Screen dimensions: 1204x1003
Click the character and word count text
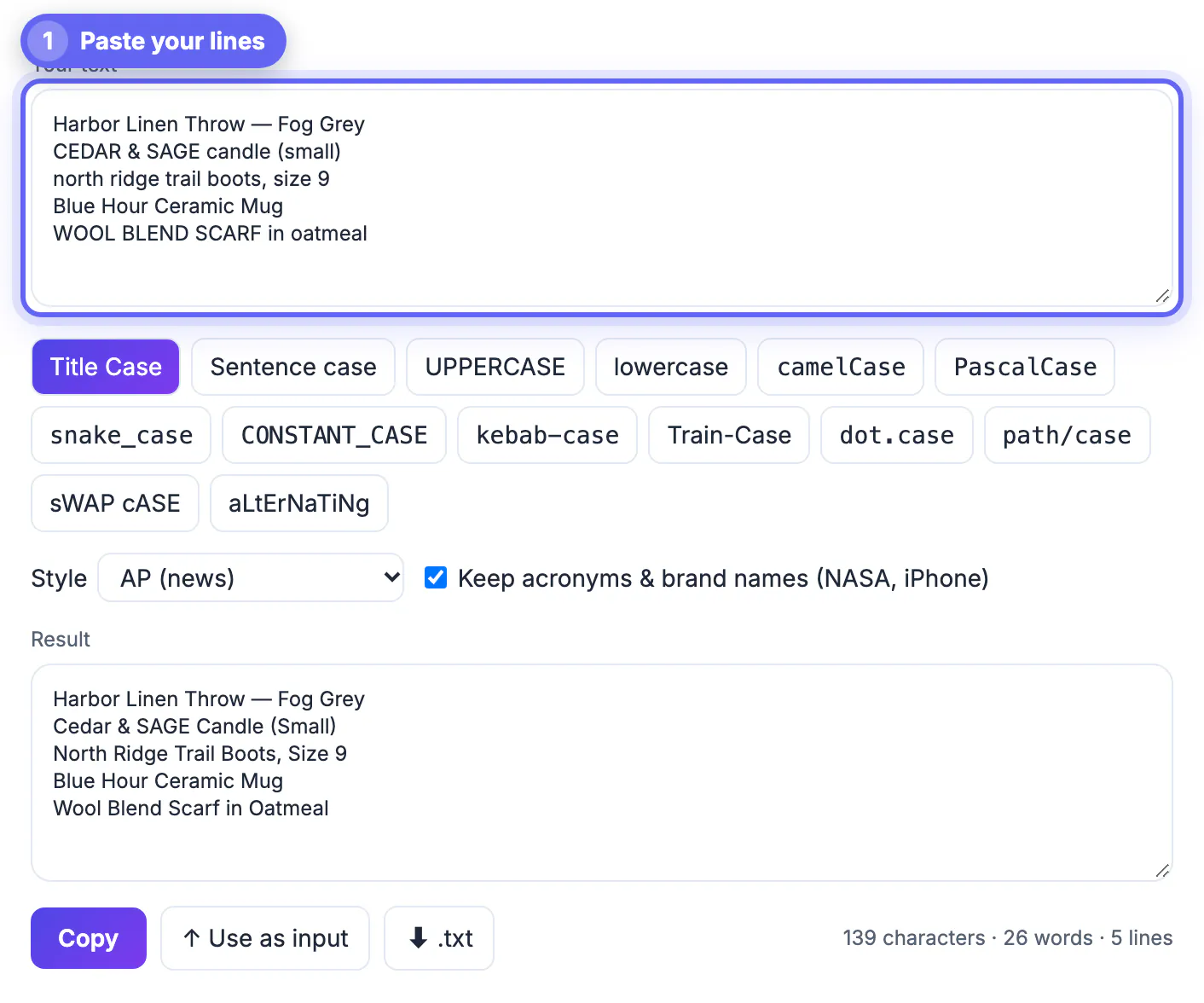1008,938
